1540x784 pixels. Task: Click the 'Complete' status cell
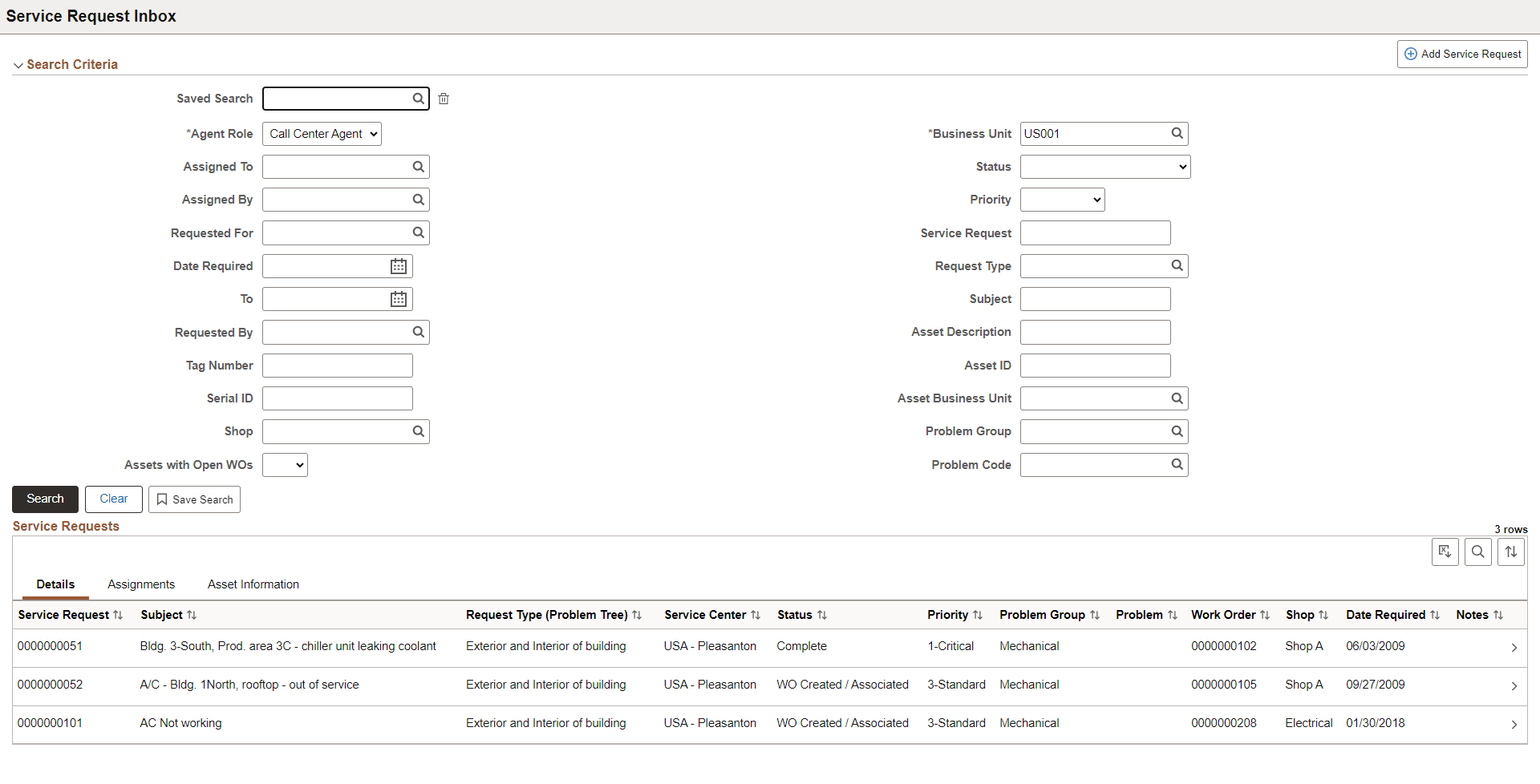[x=801, y=646]
